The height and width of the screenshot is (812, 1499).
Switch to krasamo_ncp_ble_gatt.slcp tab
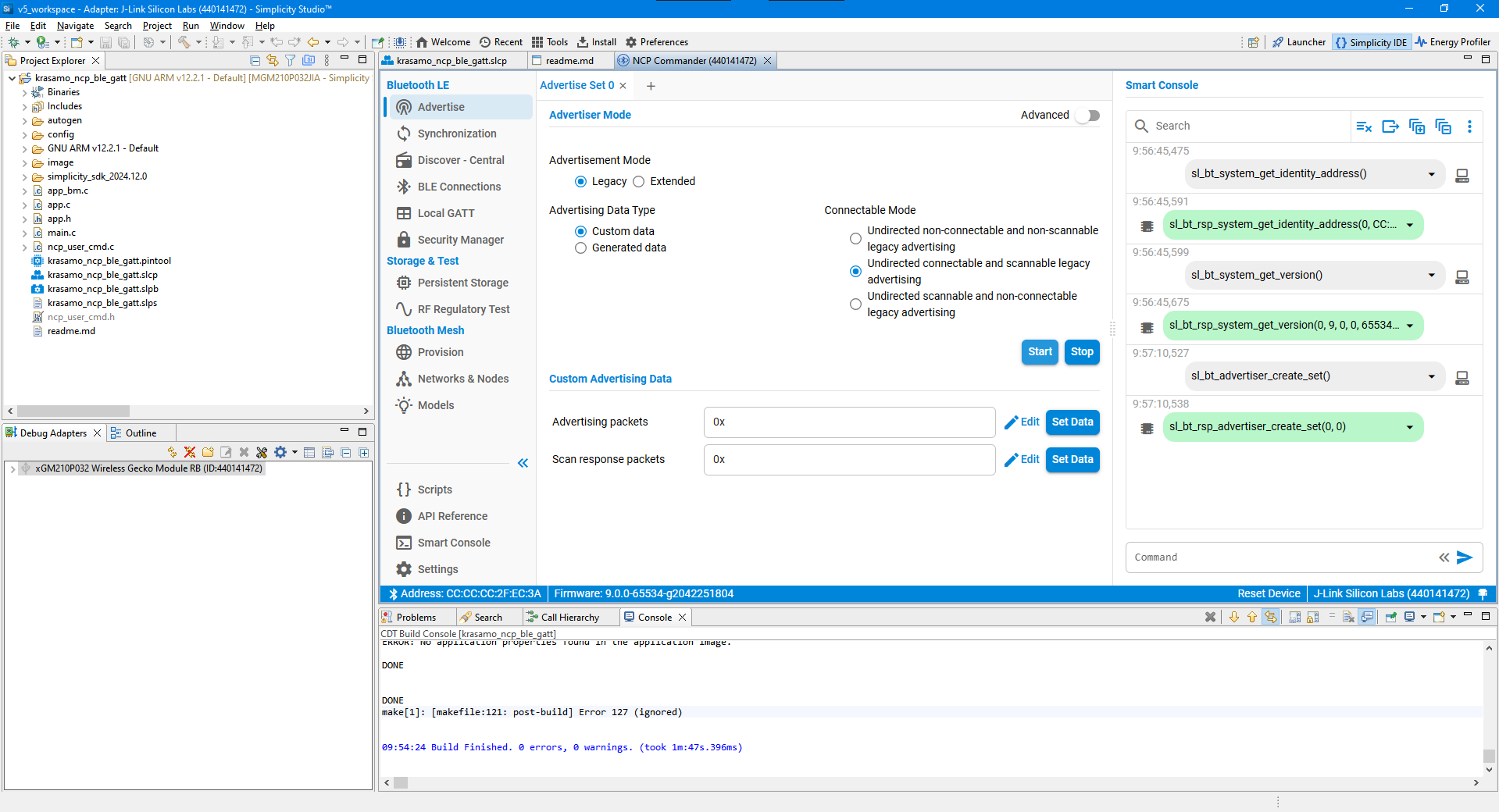click(x=451, y=61)
